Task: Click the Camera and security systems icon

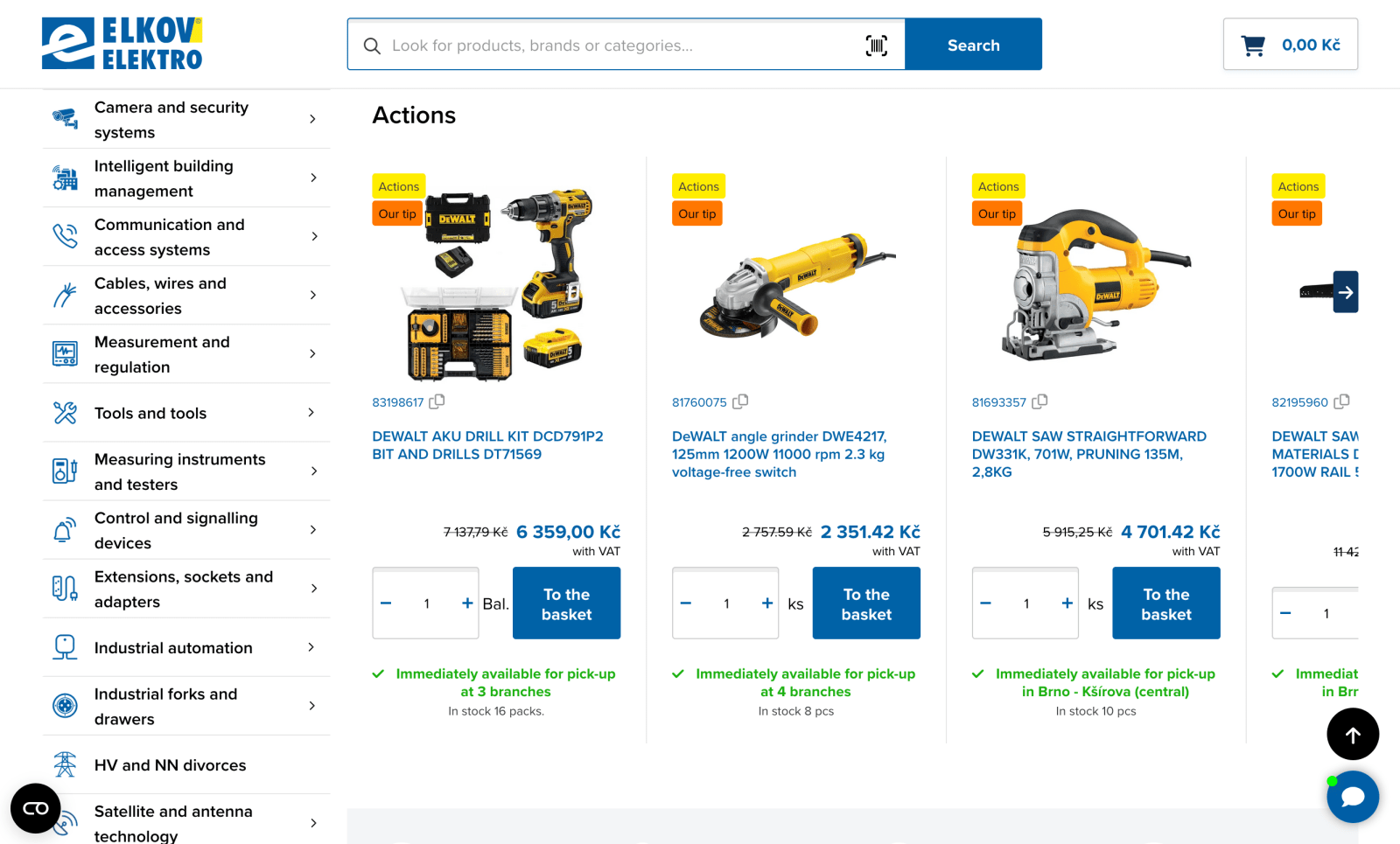Action: [65, 119]
